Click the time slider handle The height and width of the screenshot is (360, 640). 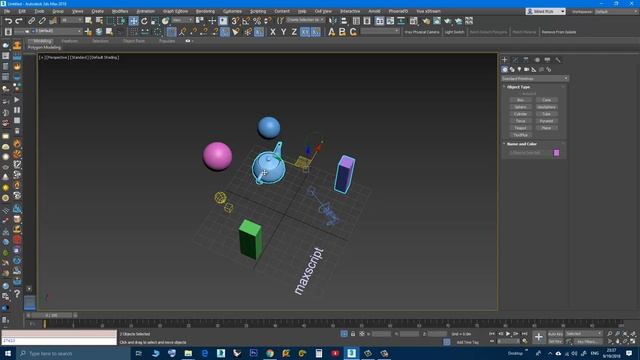(x=52, y=315)
